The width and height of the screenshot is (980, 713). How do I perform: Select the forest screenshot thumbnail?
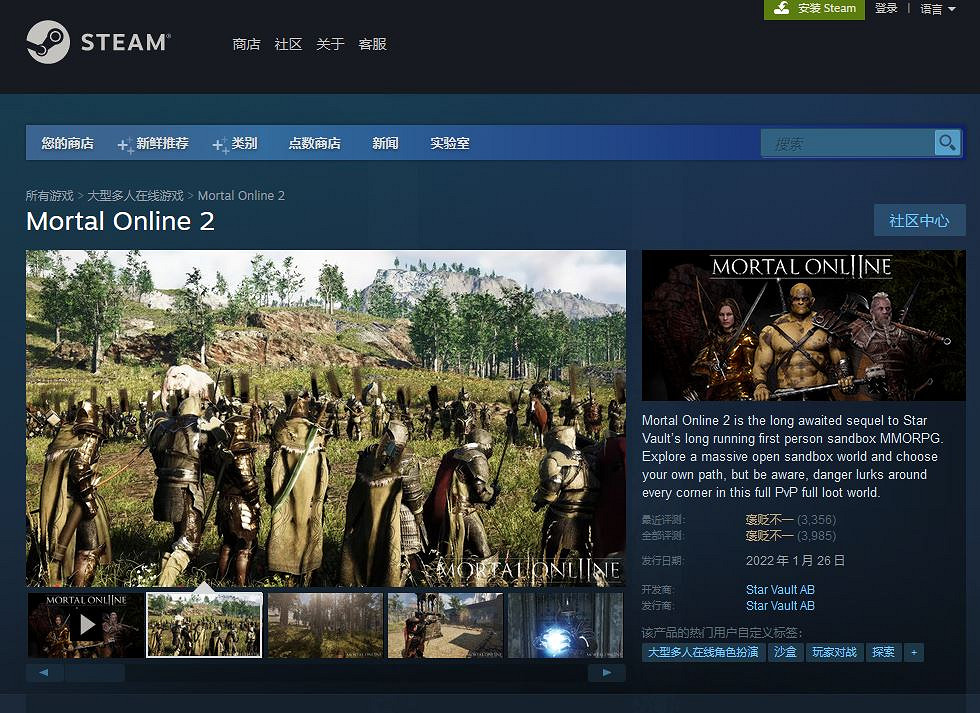tap(325, 625)
